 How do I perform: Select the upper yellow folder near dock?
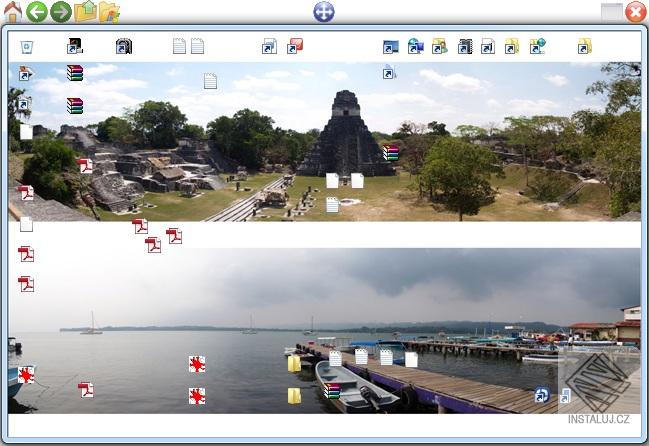tap(294, 364)
